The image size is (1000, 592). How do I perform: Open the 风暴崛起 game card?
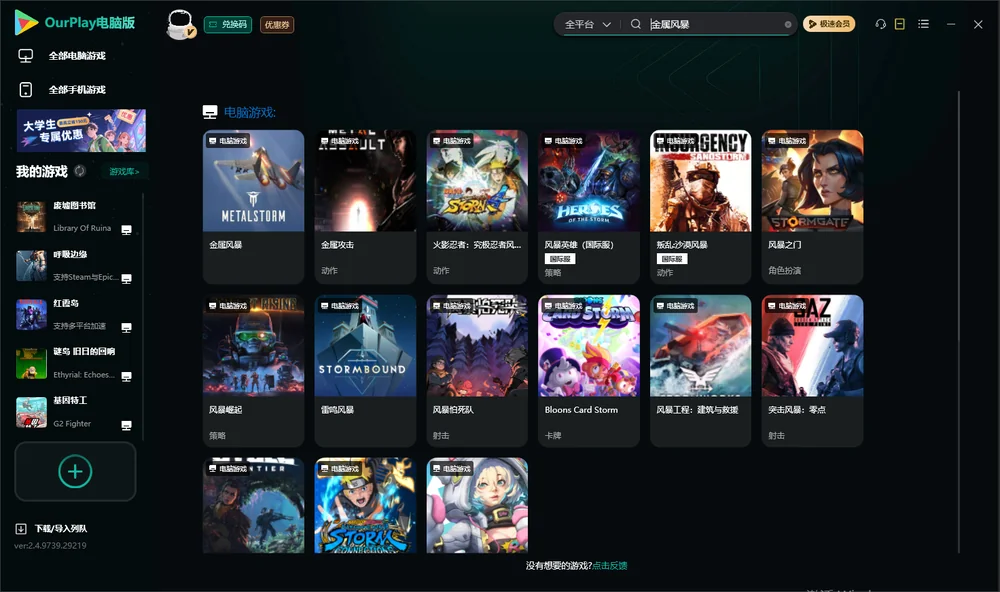[254, 371]
